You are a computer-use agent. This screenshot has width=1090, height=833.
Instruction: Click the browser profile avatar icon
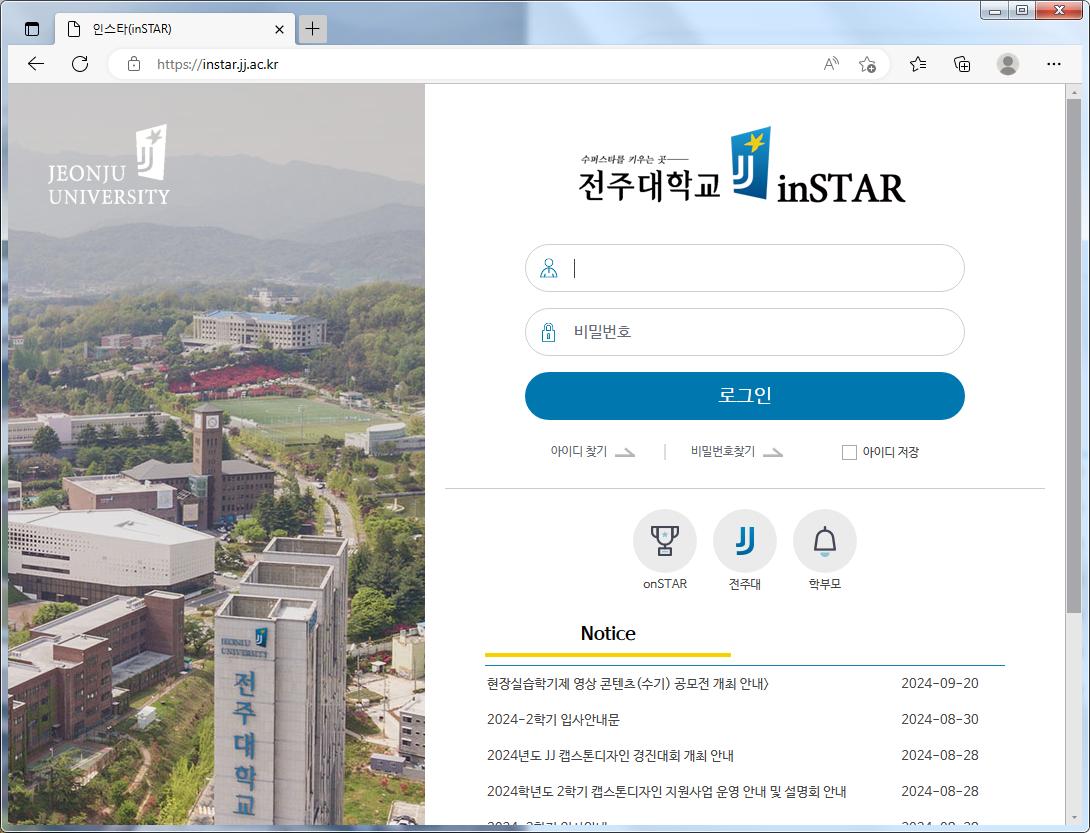coord(1008,63)
